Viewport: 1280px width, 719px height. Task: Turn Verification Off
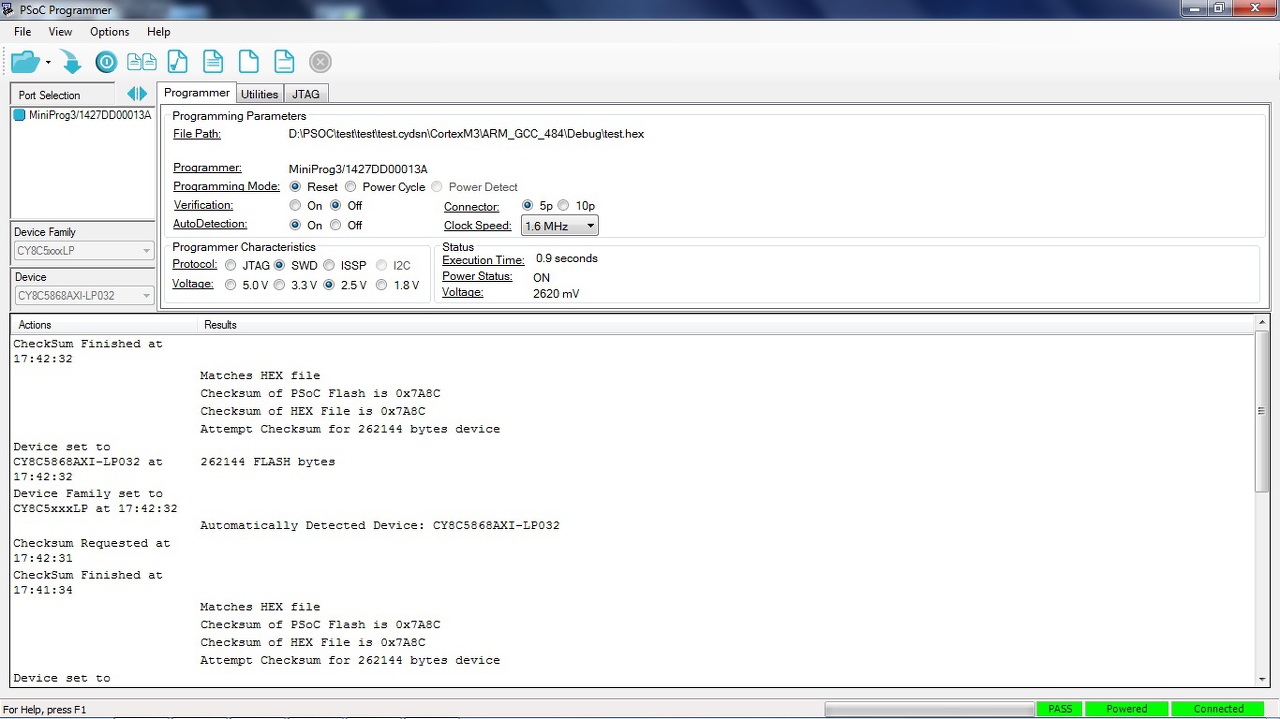(x=335, y=206)
